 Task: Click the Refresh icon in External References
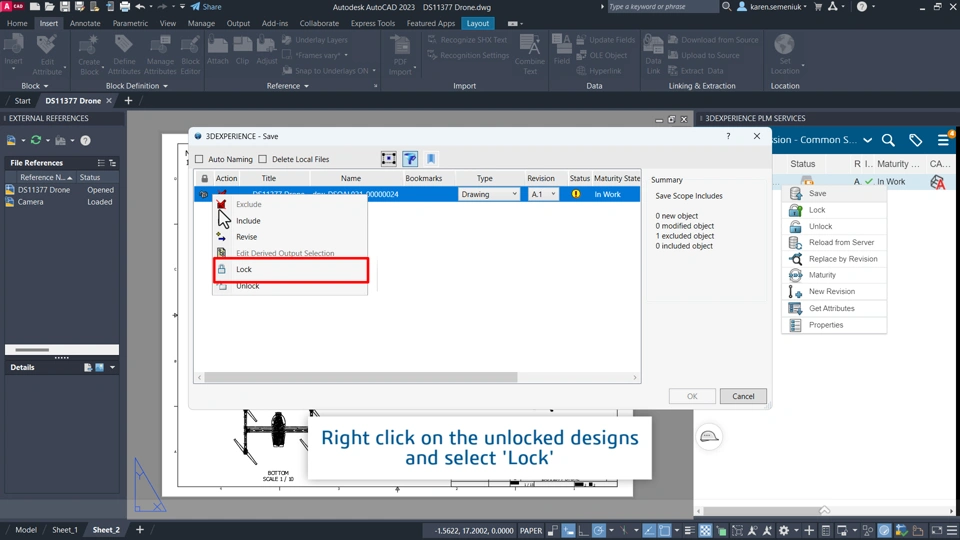[x=36, y=140]
